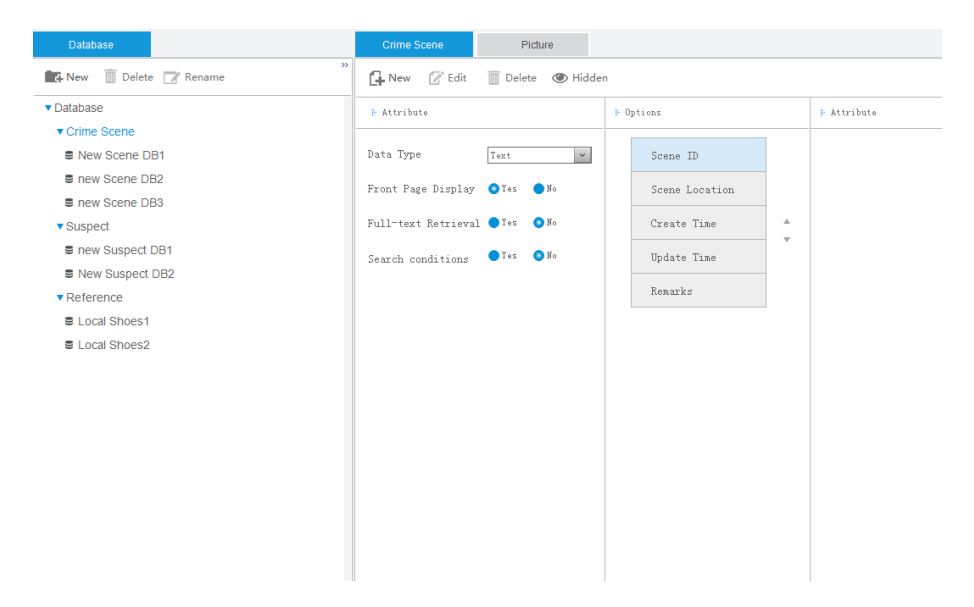Collapse the Reference tree node
Screen dimensions: 974x607
60,298
